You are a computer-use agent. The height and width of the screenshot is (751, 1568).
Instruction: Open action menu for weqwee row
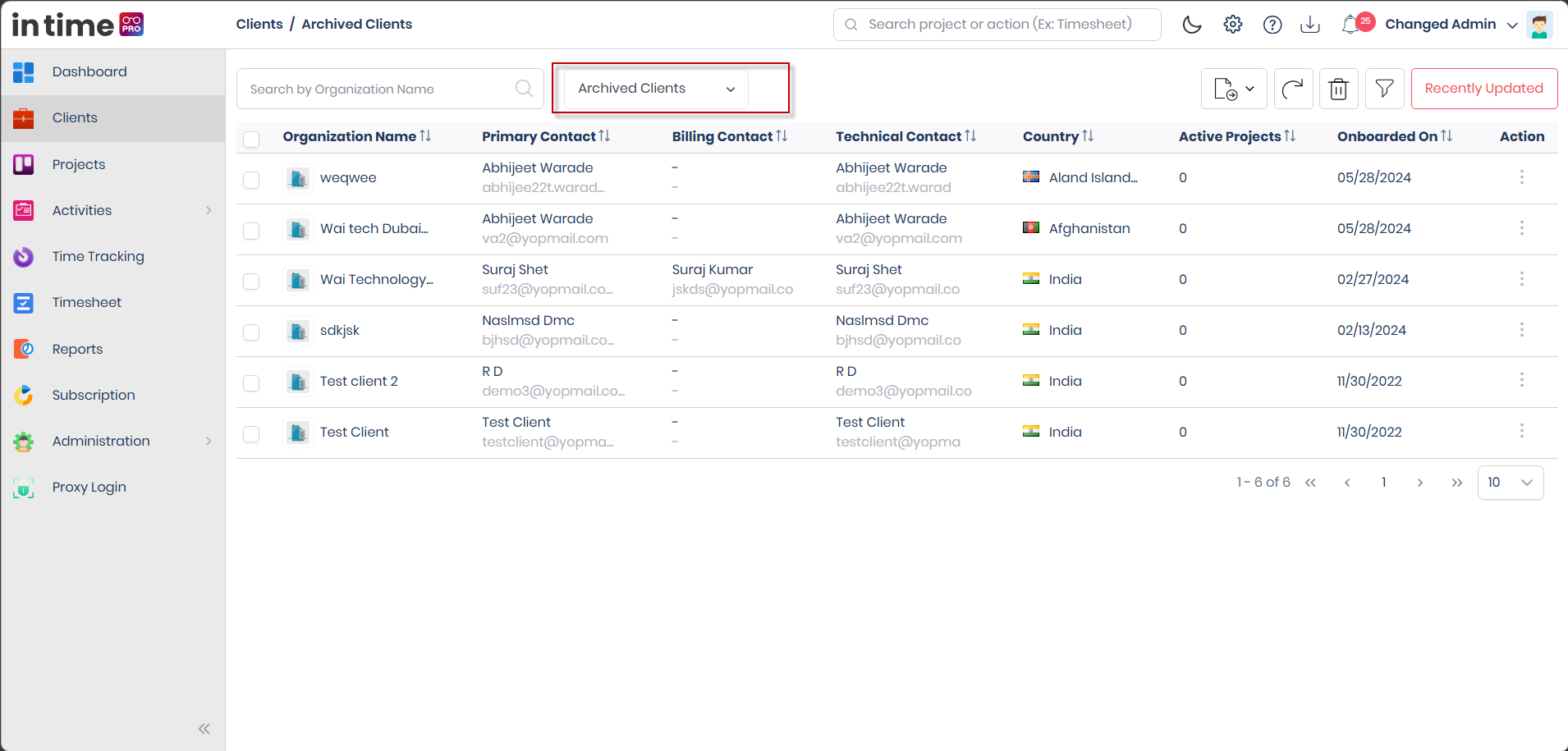tap(1521, 177)
